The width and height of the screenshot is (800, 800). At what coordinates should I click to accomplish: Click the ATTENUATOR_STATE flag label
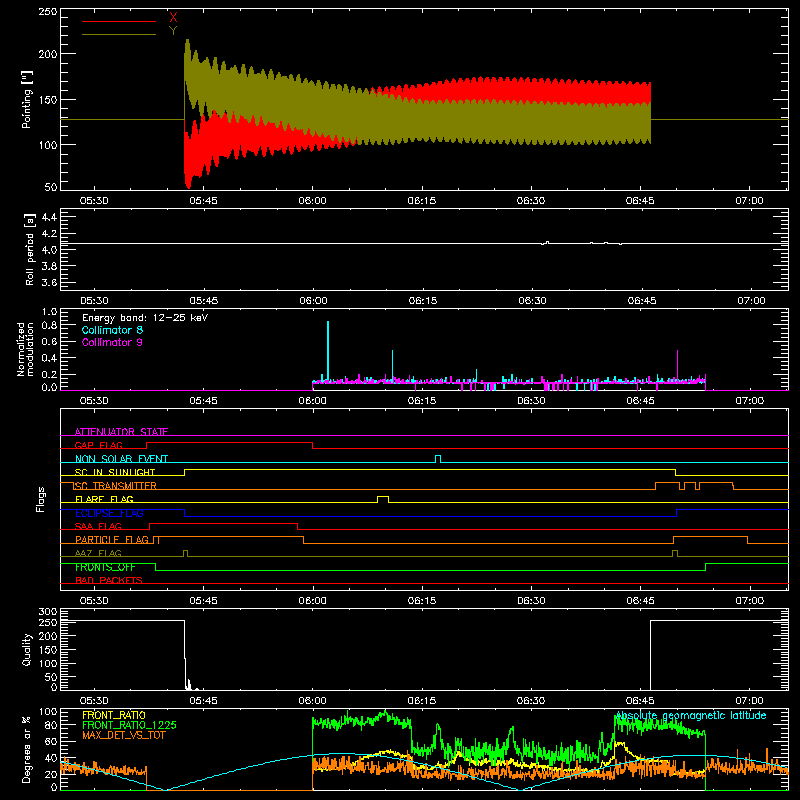[121, 432]
